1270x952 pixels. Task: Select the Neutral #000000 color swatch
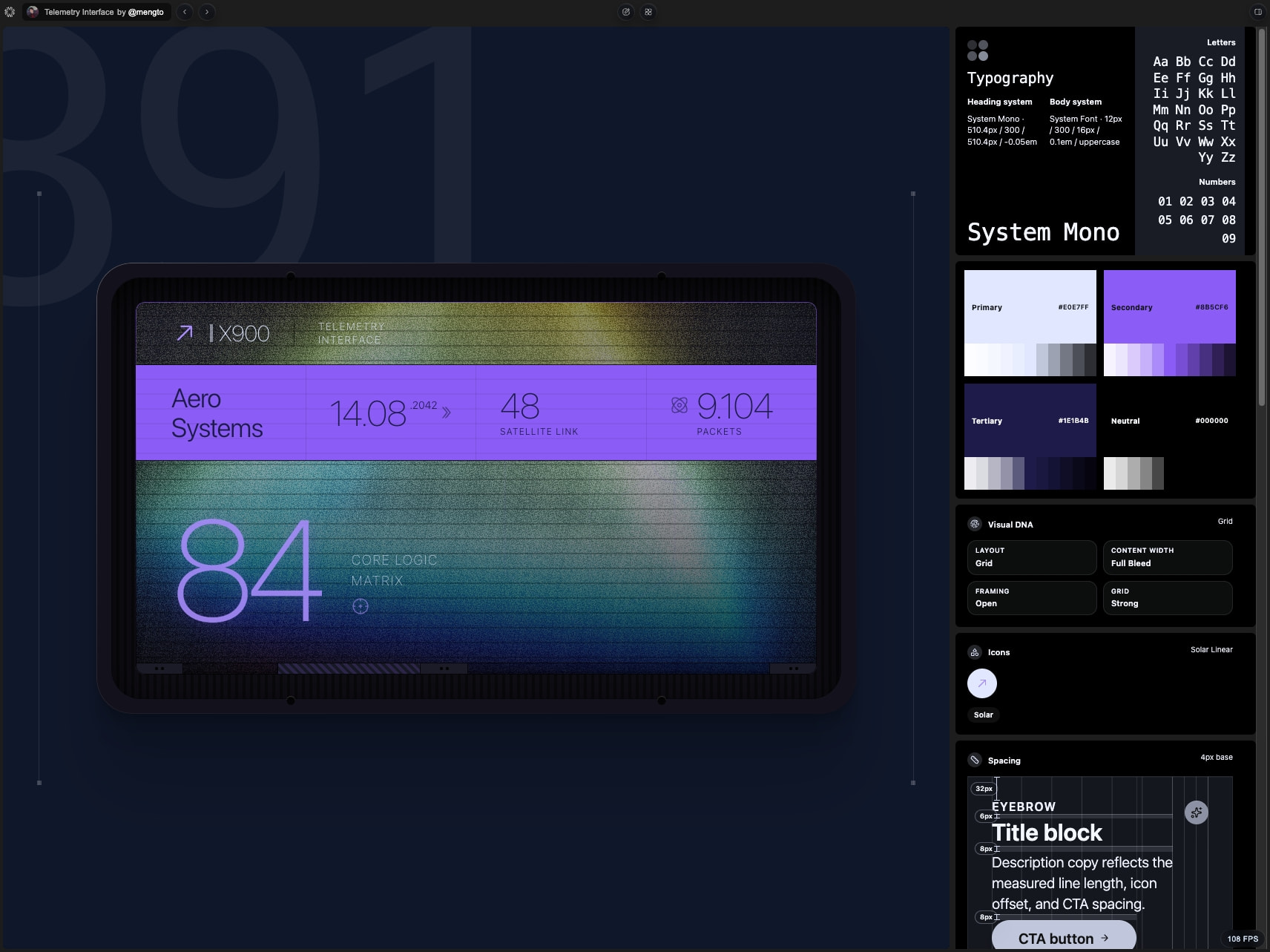point(1170,420)
